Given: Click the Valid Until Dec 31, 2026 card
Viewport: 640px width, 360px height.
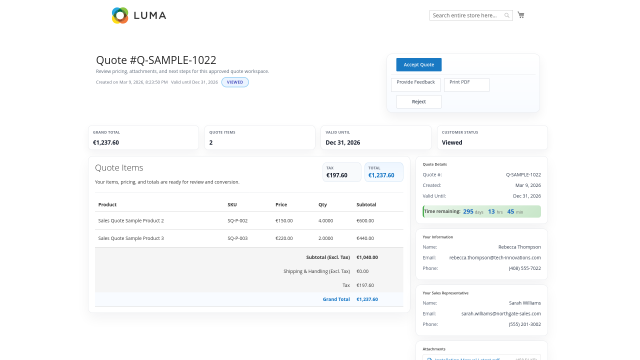Looking at the screenshot, I should pyautogui.click(x=376, y=138).
